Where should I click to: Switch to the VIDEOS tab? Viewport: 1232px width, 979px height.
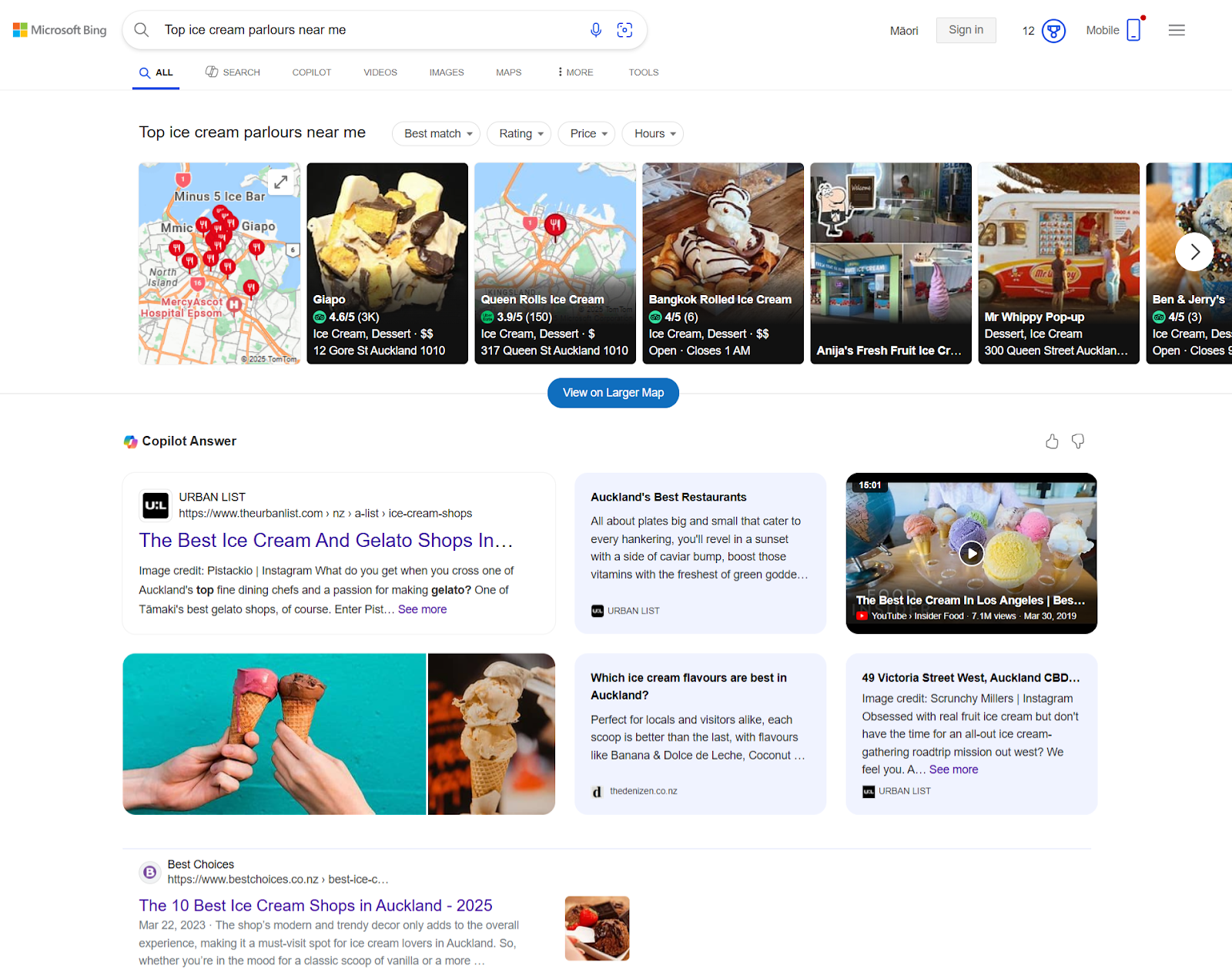(380, 72)
